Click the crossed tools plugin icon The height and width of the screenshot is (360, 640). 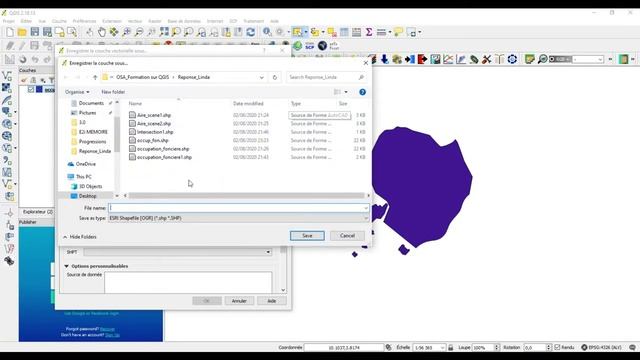[x=486, y=59]
